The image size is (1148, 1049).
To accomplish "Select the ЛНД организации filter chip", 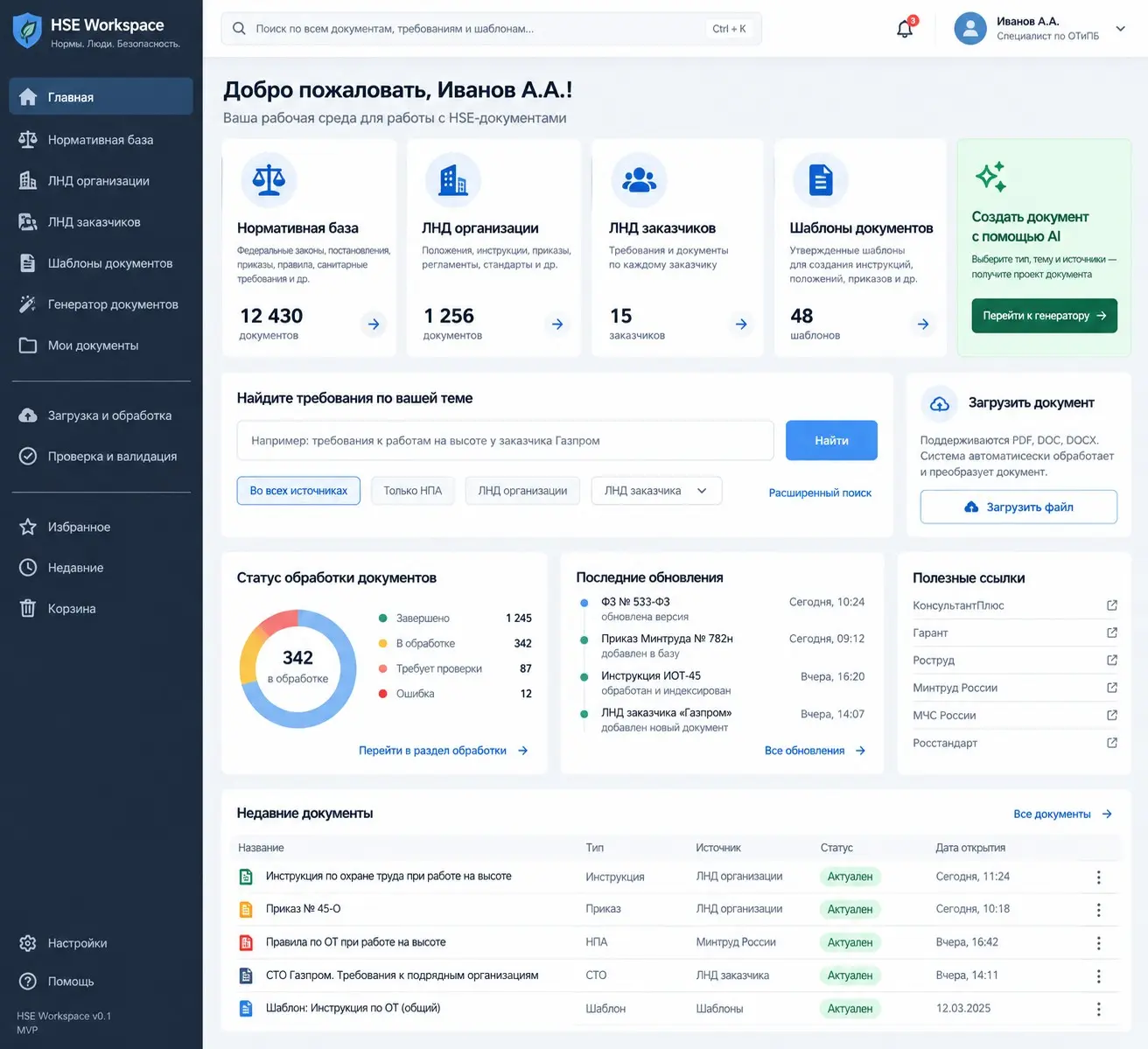I will point(522,491).
